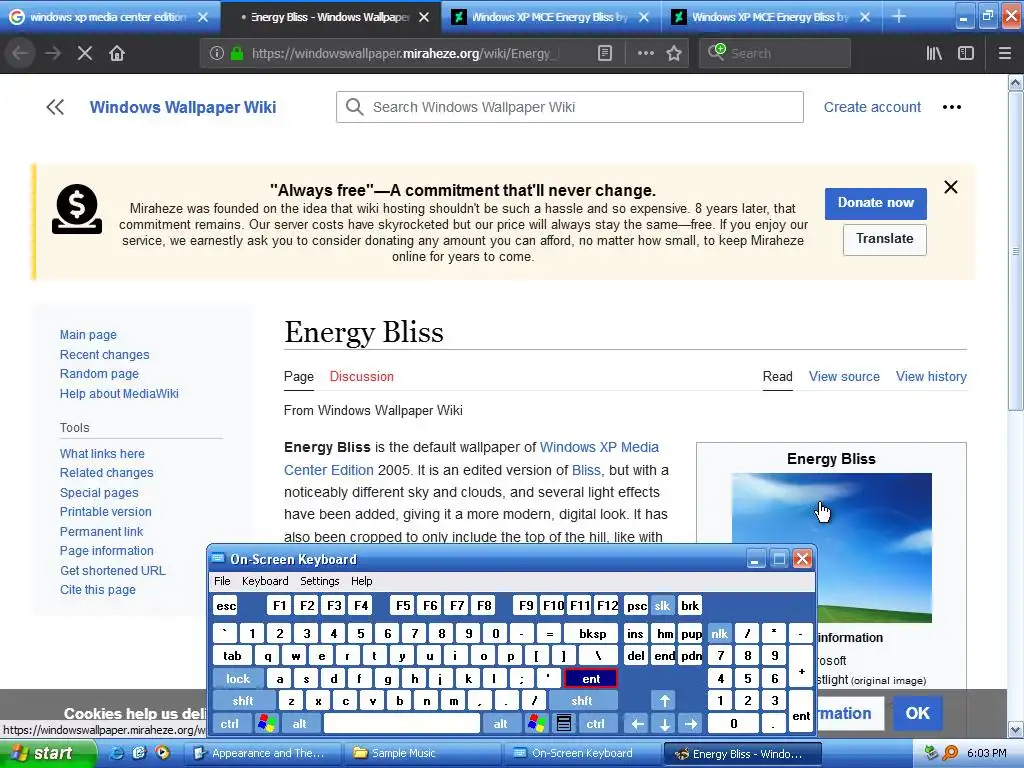
Task: Toggle the left ctrl key
Action: 229,724
